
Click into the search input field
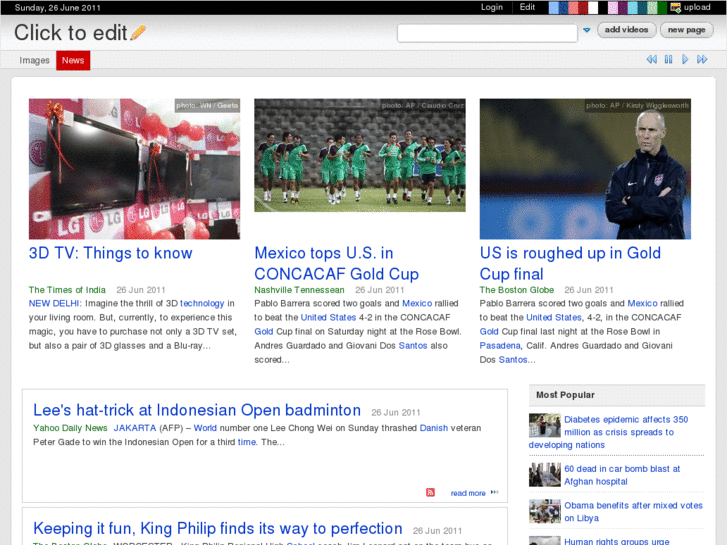click(x=487, y=33)
